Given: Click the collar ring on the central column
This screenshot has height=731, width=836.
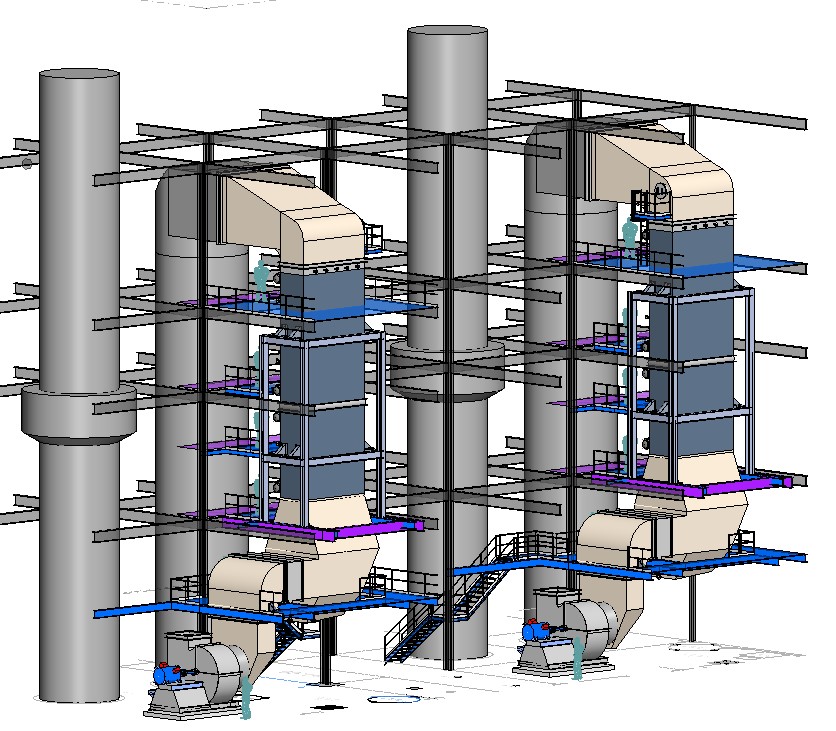Looking at the screenshot, I should [x=446, y=368].
